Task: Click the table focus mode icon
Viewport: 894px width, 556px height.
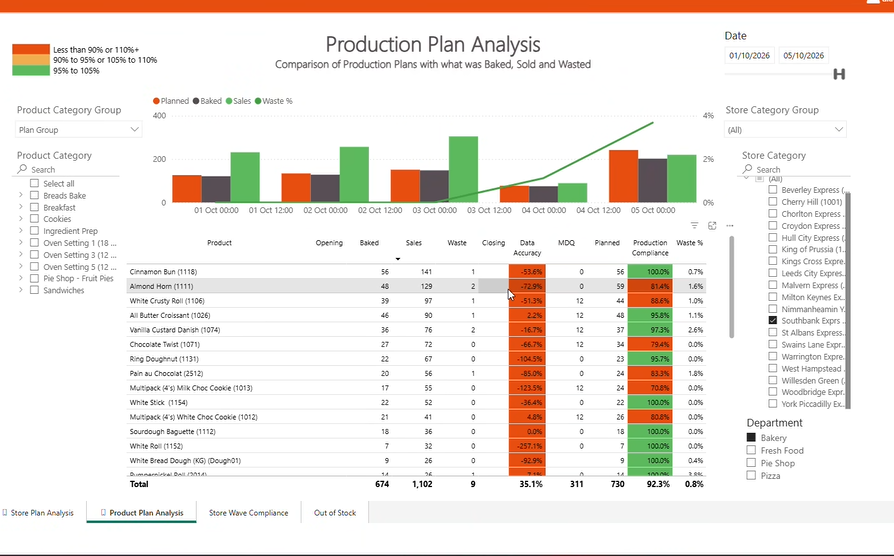Action: pos(712,226)
